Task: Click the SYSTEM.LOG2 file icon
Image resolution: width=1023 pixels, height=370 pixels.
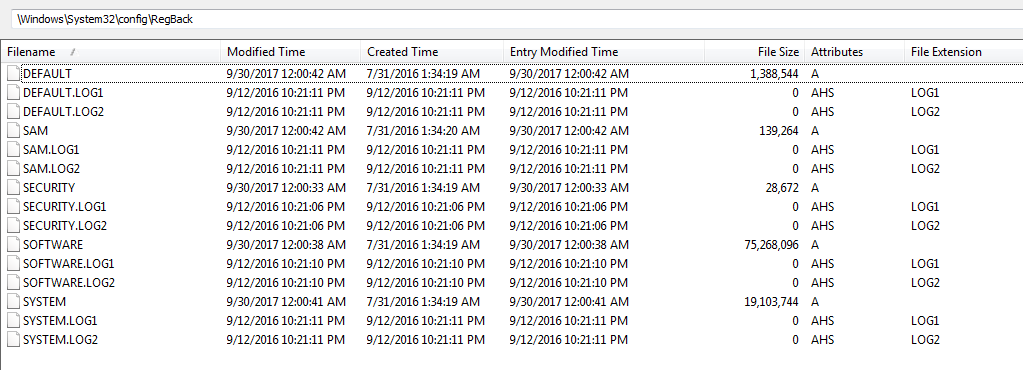Action: [x=13, y=339]
